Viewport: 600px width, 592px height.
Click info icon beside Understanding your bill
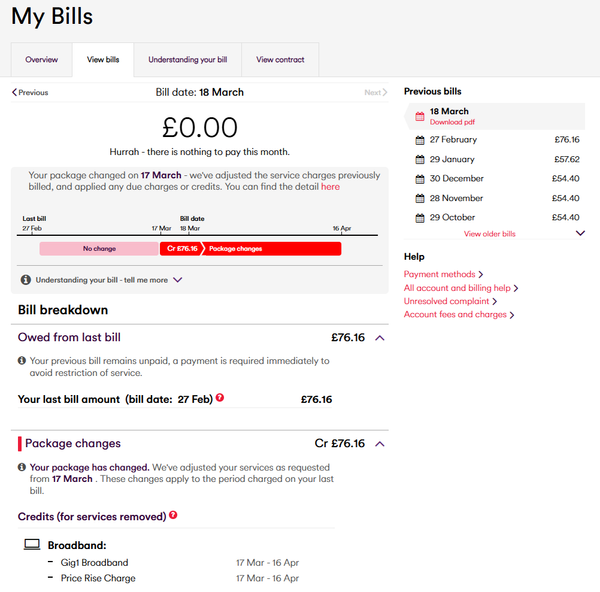tap(26, 280)
